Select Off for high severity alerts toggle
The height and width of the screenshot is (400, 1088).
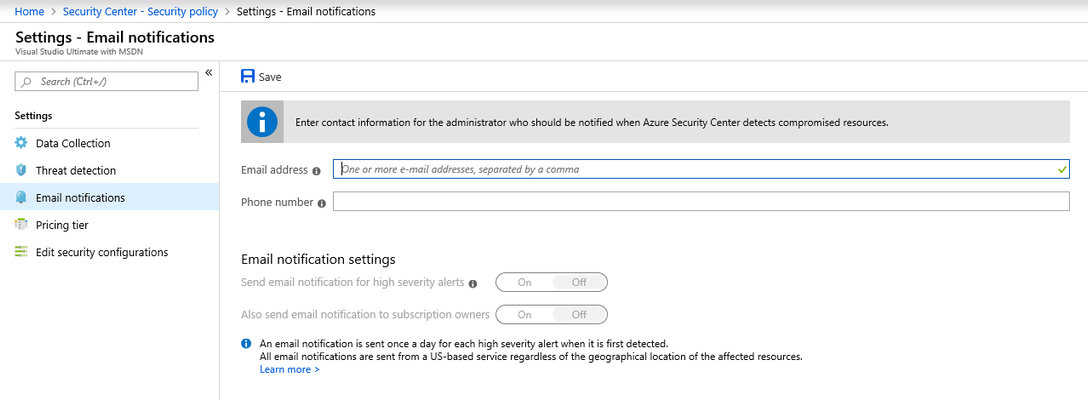(x=579, y=283)
